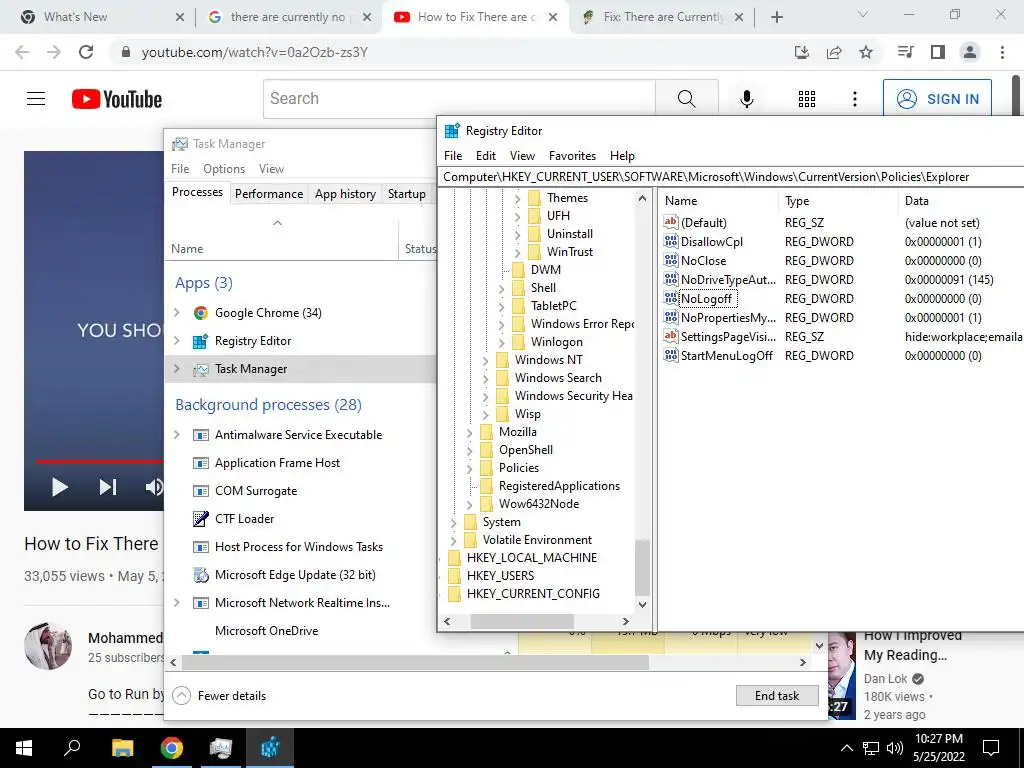Screen dimensions: 1024x768
Task: Click the CTF Loader process icon
Action: pyautogui.click(x=200, y=519)
